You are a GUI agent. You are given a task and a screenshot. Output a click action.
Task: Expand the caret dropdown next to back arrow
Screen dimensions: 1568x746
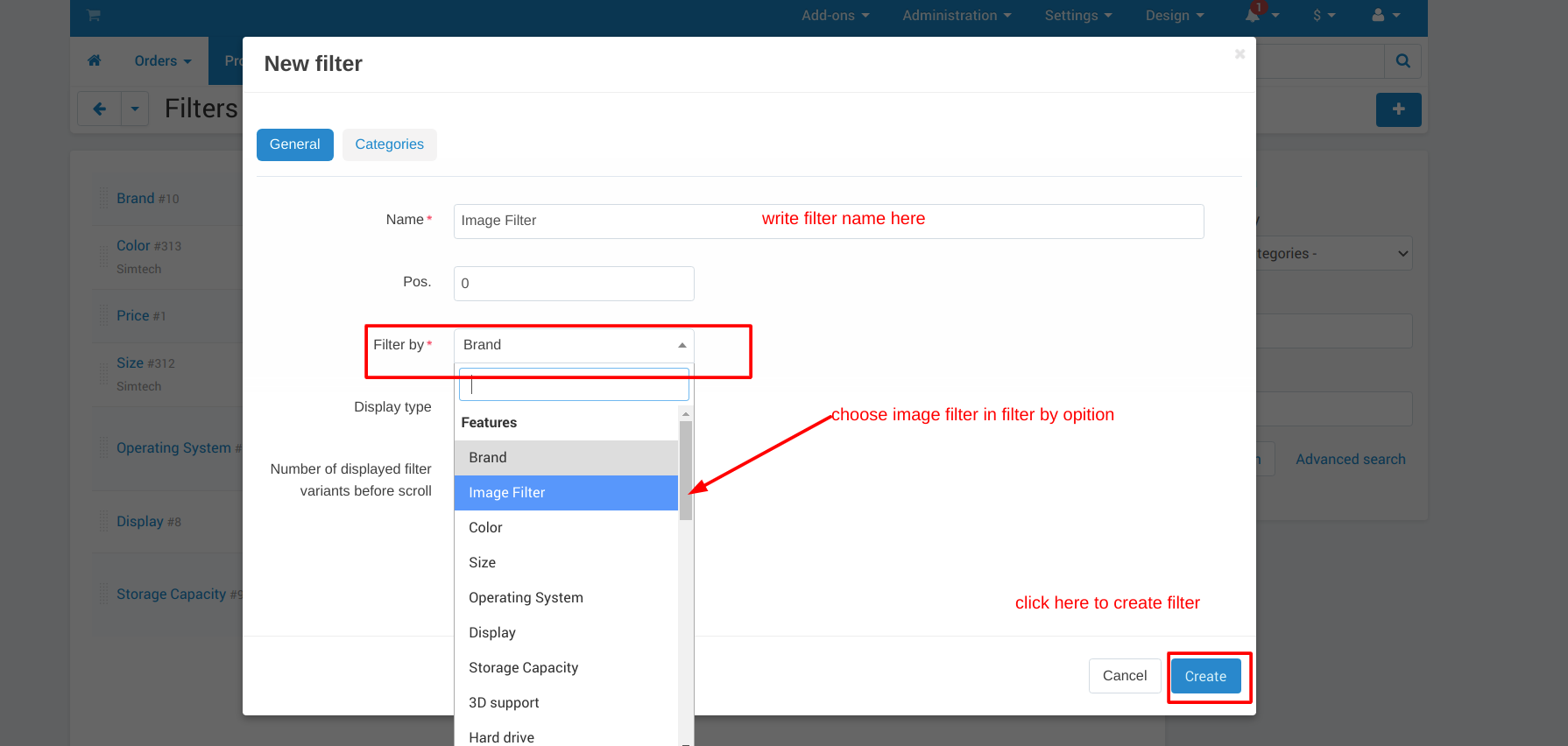[135, 109]
